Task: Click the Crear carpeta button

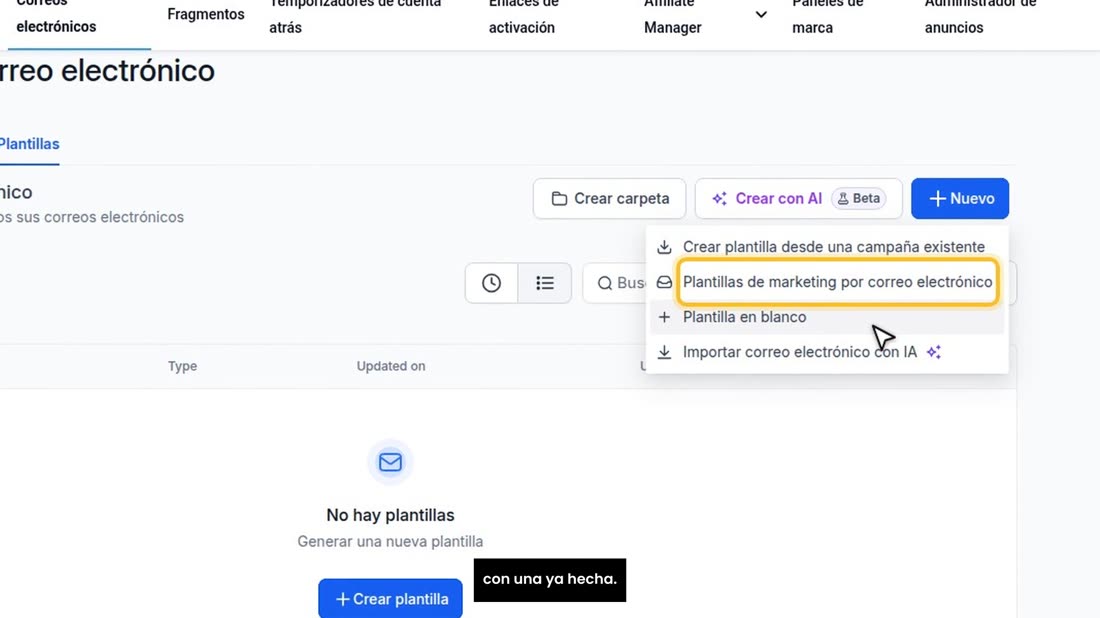Action: tap(609, 199)
